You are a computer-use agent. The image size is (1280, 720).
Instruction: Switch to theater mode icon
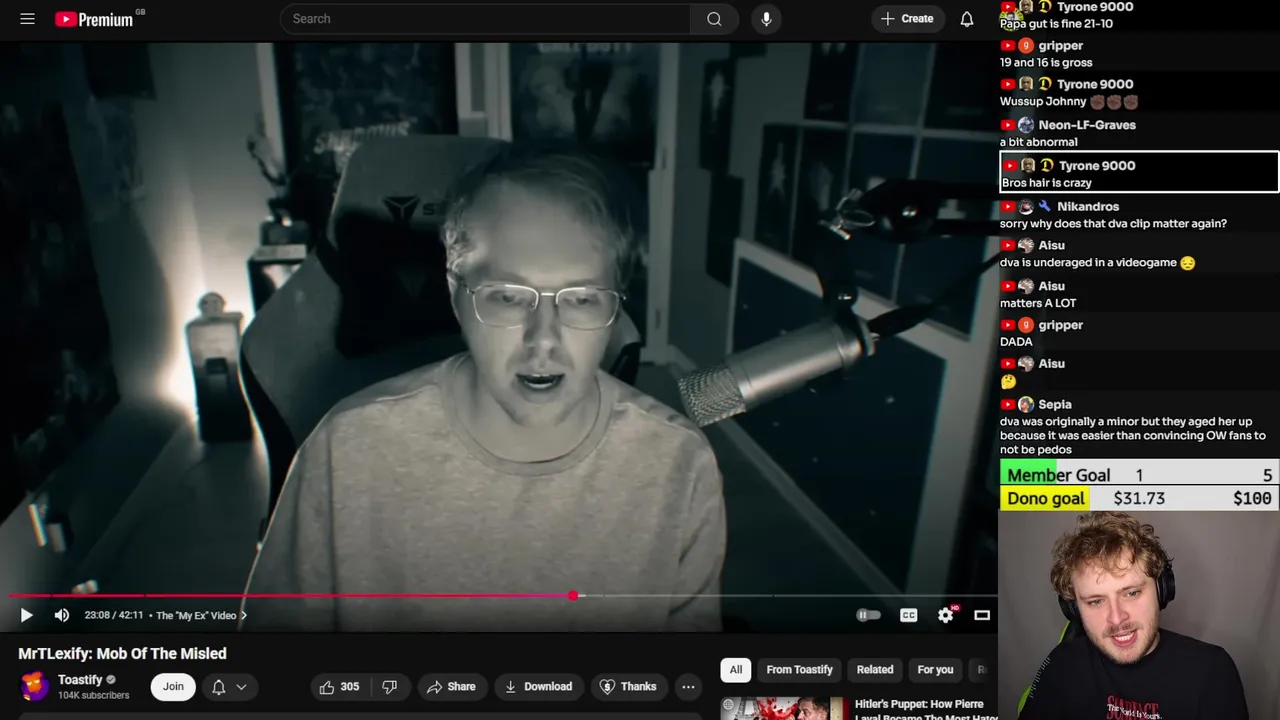[x=982, y=615]
